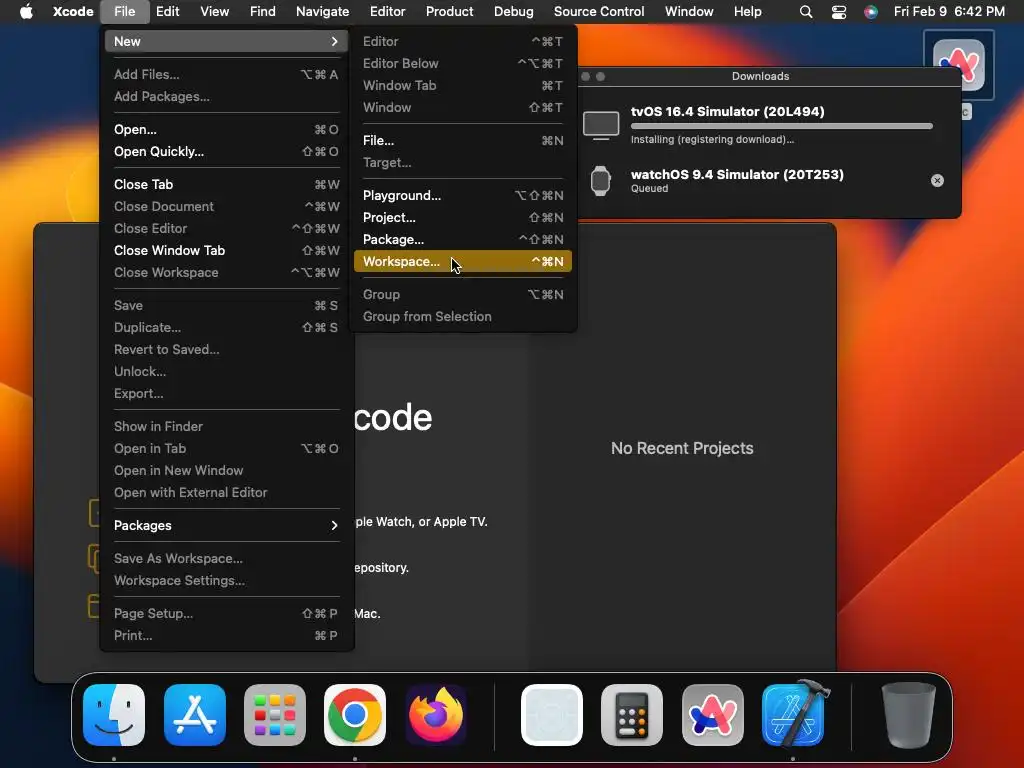
Task: Click the File menu
Action: tap(124, 12)
